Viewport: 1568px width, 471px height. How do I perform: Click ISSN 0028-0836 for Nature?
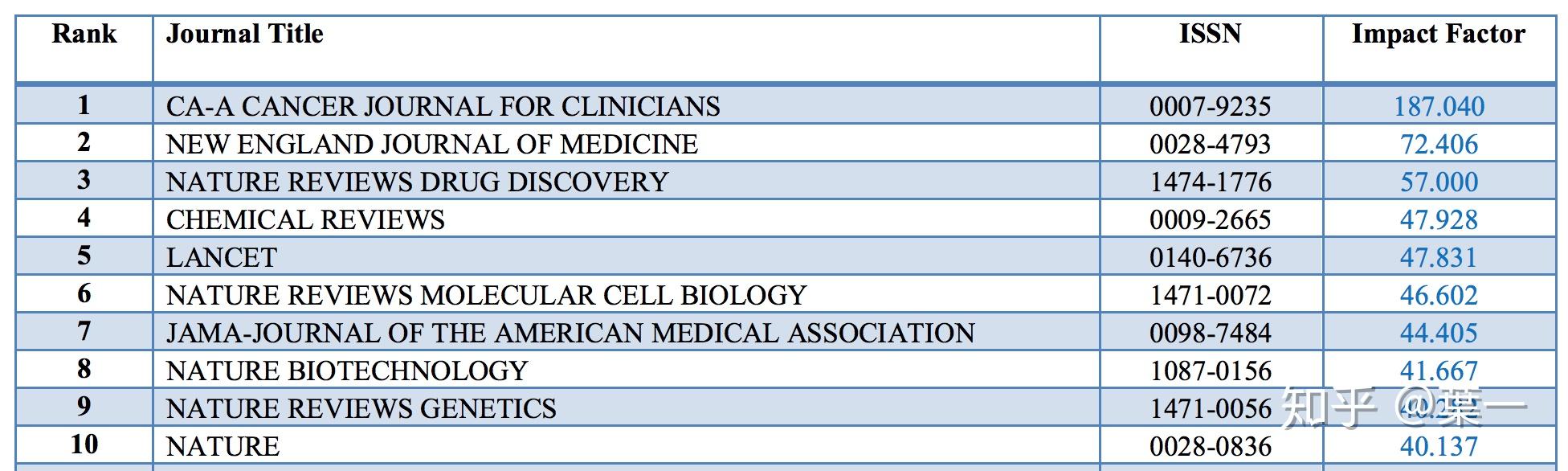[1210, 446]
